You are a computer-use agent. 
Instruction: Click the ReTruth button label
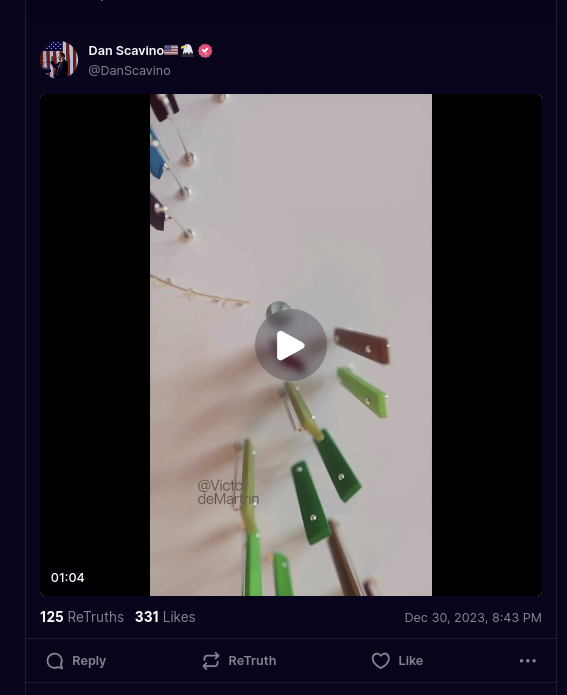pyautogui.click(x=252, y=661)
